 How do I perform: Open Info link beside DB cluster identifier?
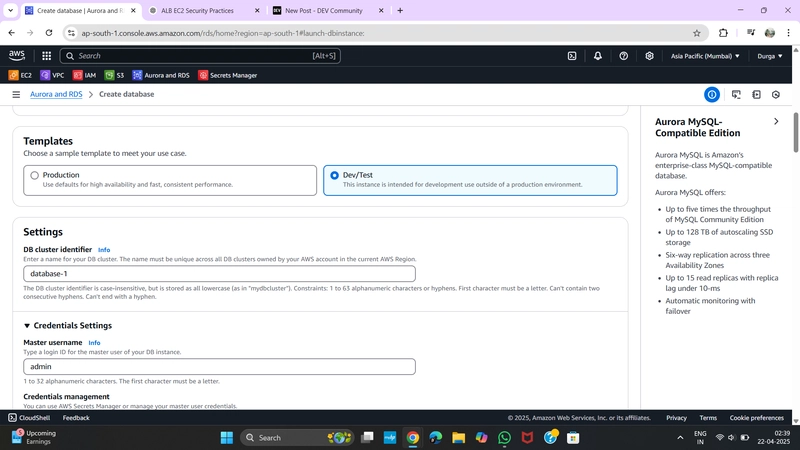(x=104, y=250)
